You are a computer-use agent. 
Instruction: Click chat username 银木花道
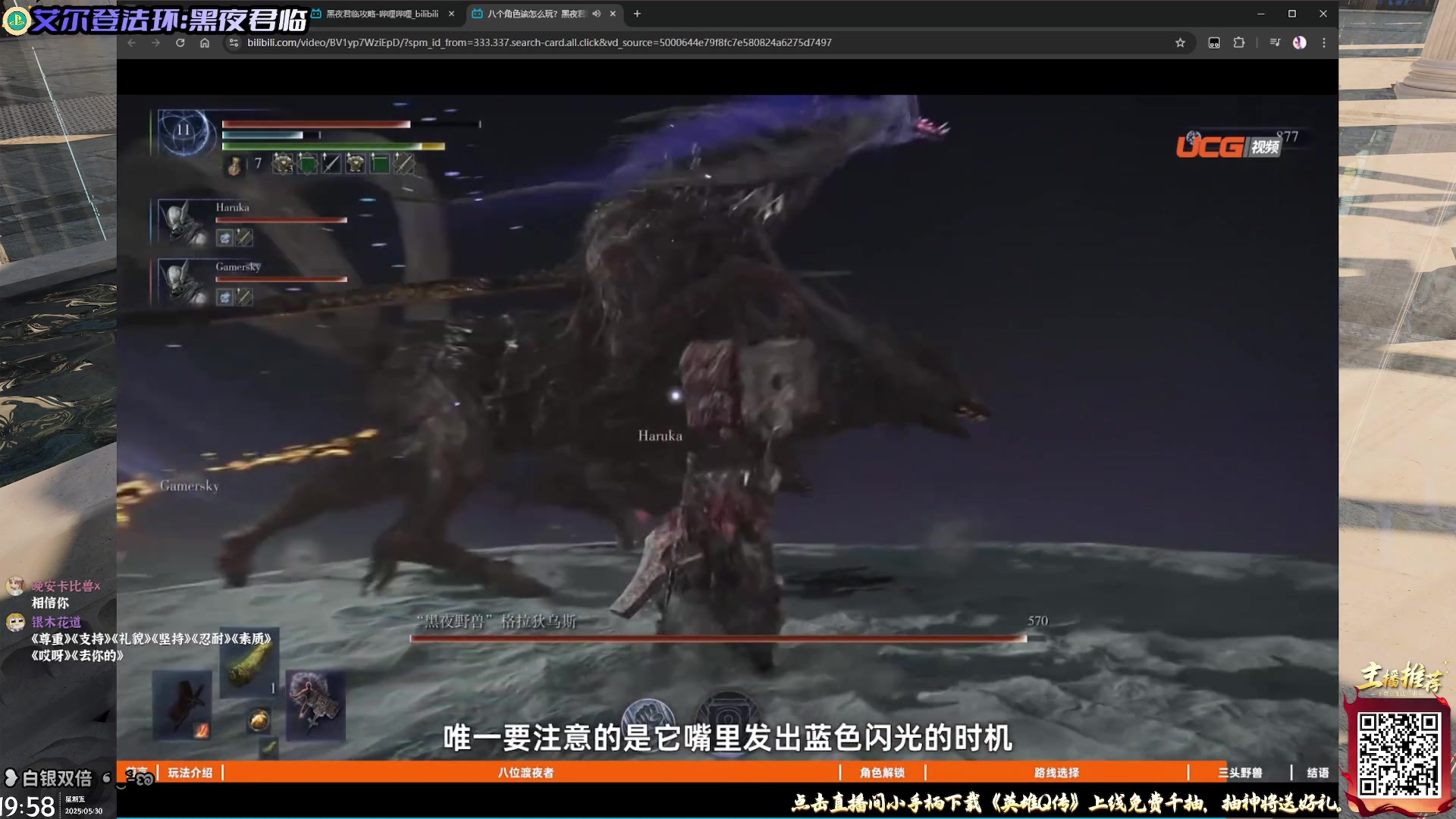[56, 622]
